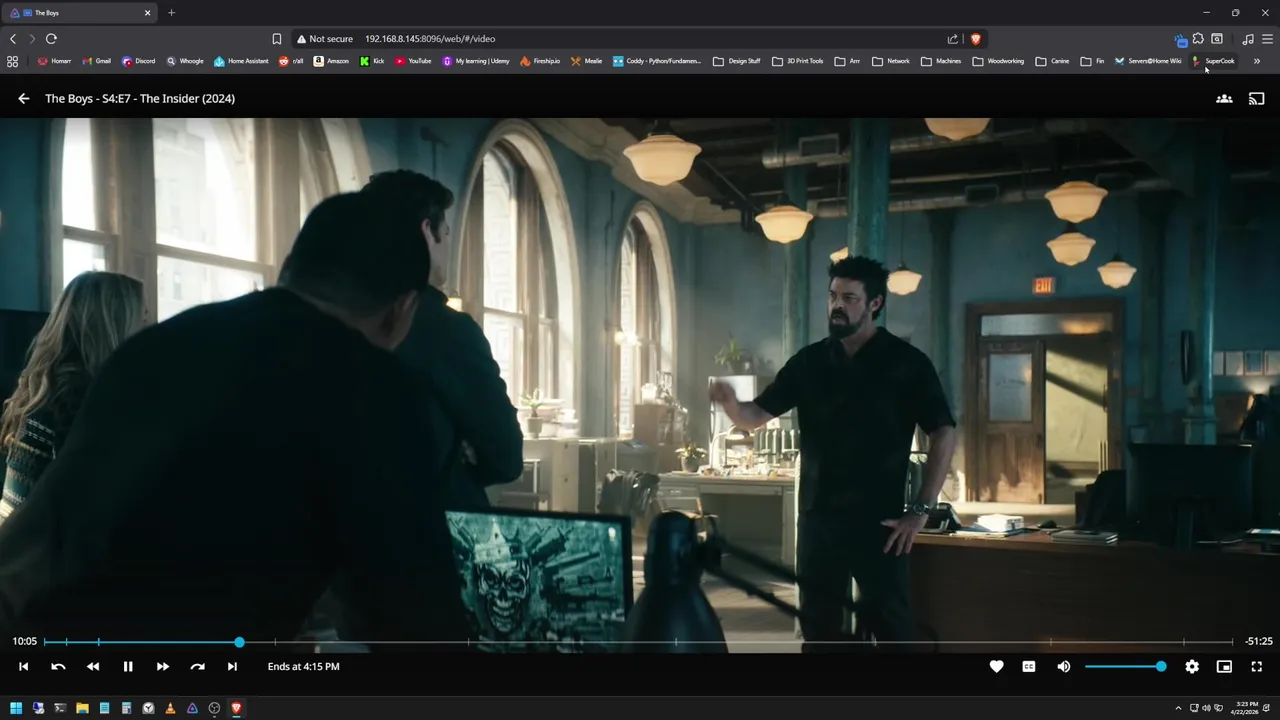Screen dimensions: 1280x720
Task: Expand the Canine bookmarks folder
Action: coord(1052,61)
